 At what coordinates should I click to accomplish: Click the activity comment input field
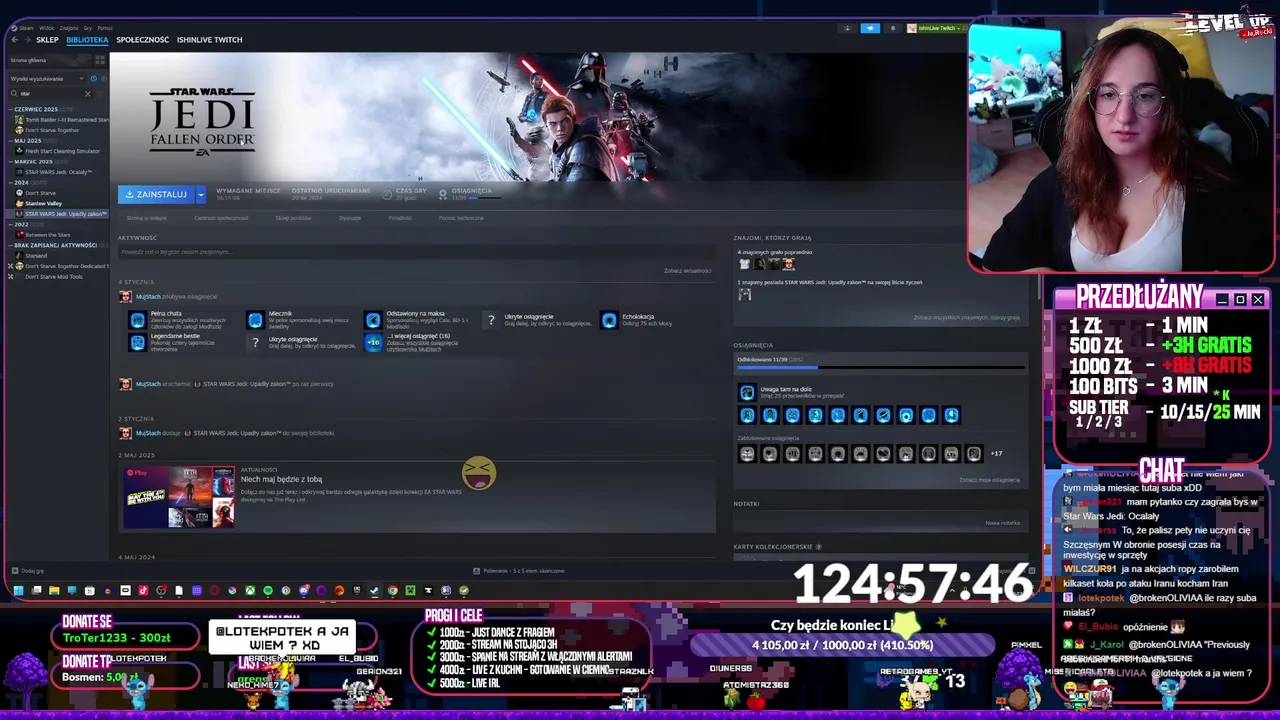point(415,252)
